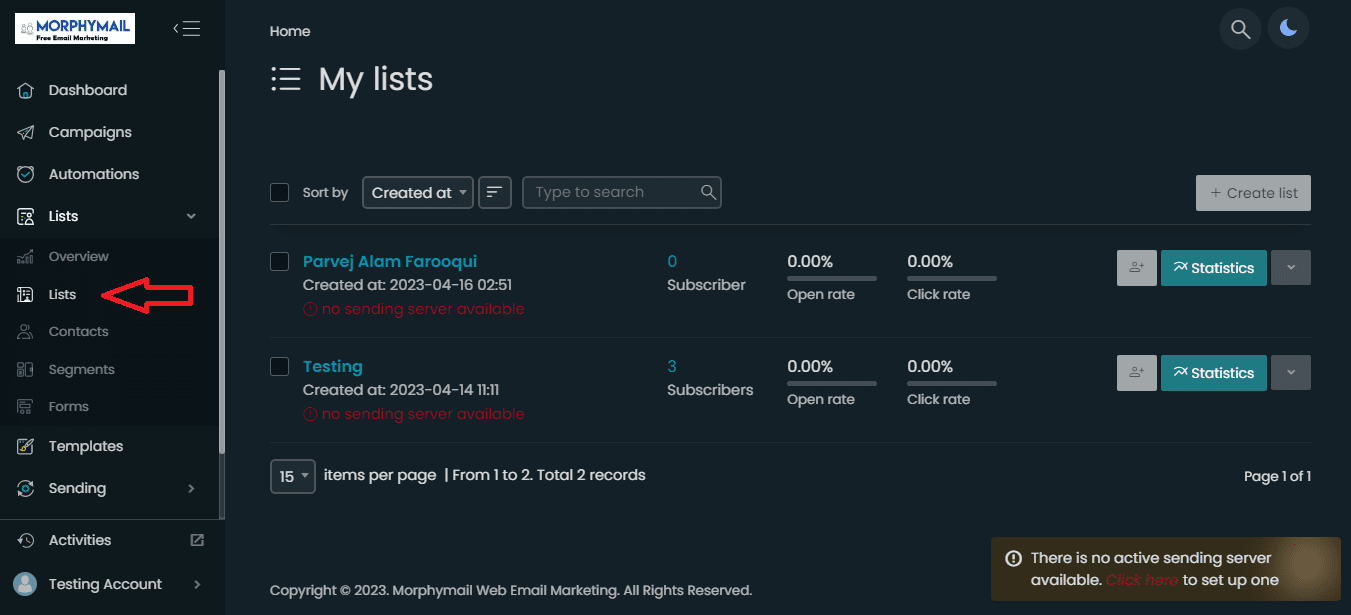This screenshot has height=615, width=1351.
Task: Click warning icon in no sending server notification
Action: pyautogui.click(x=1014, y=558)
